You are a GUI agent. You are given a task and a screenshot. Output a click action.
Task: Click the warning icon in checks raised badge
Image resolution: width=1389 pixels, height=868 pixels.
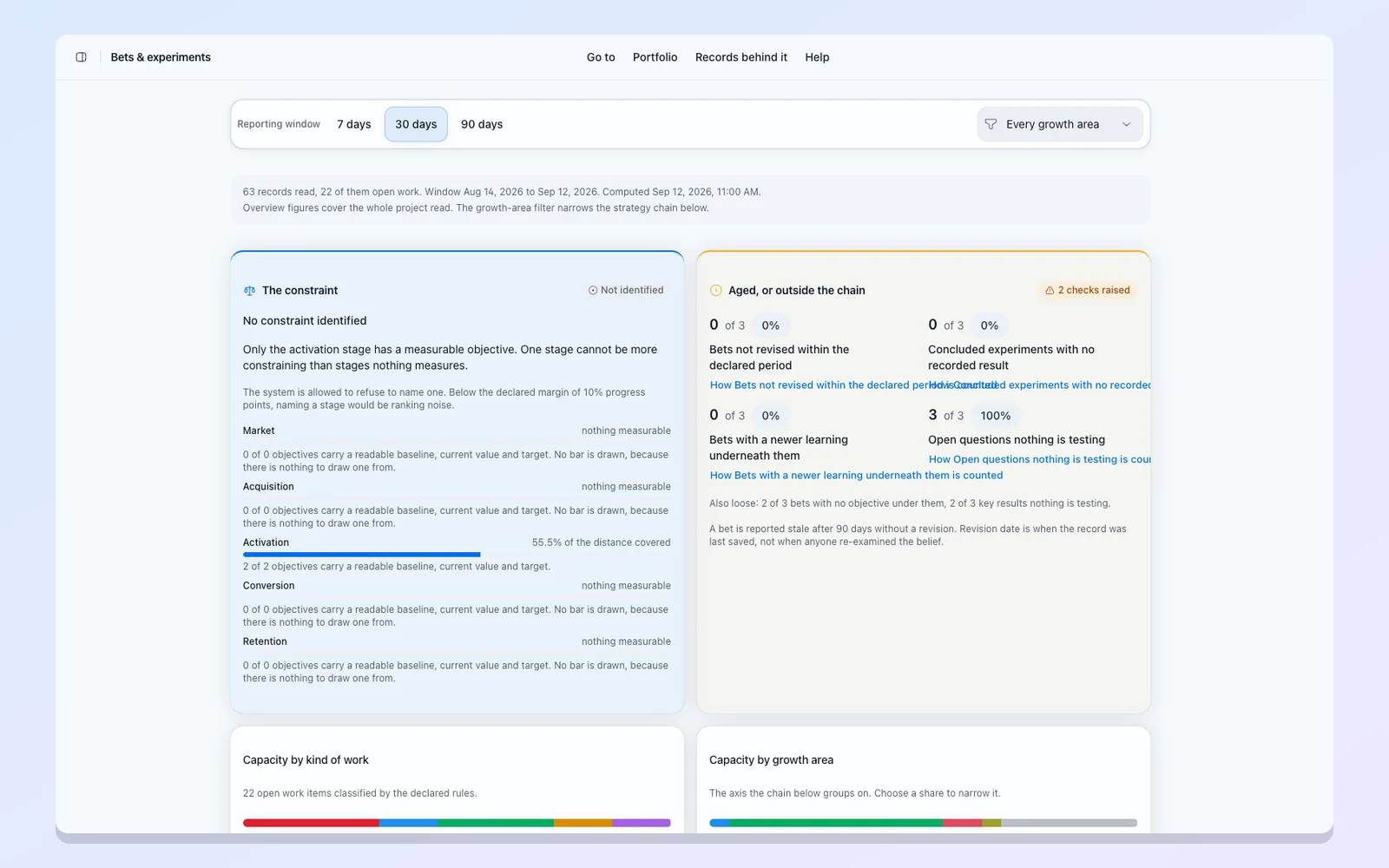pos(1050,291)
